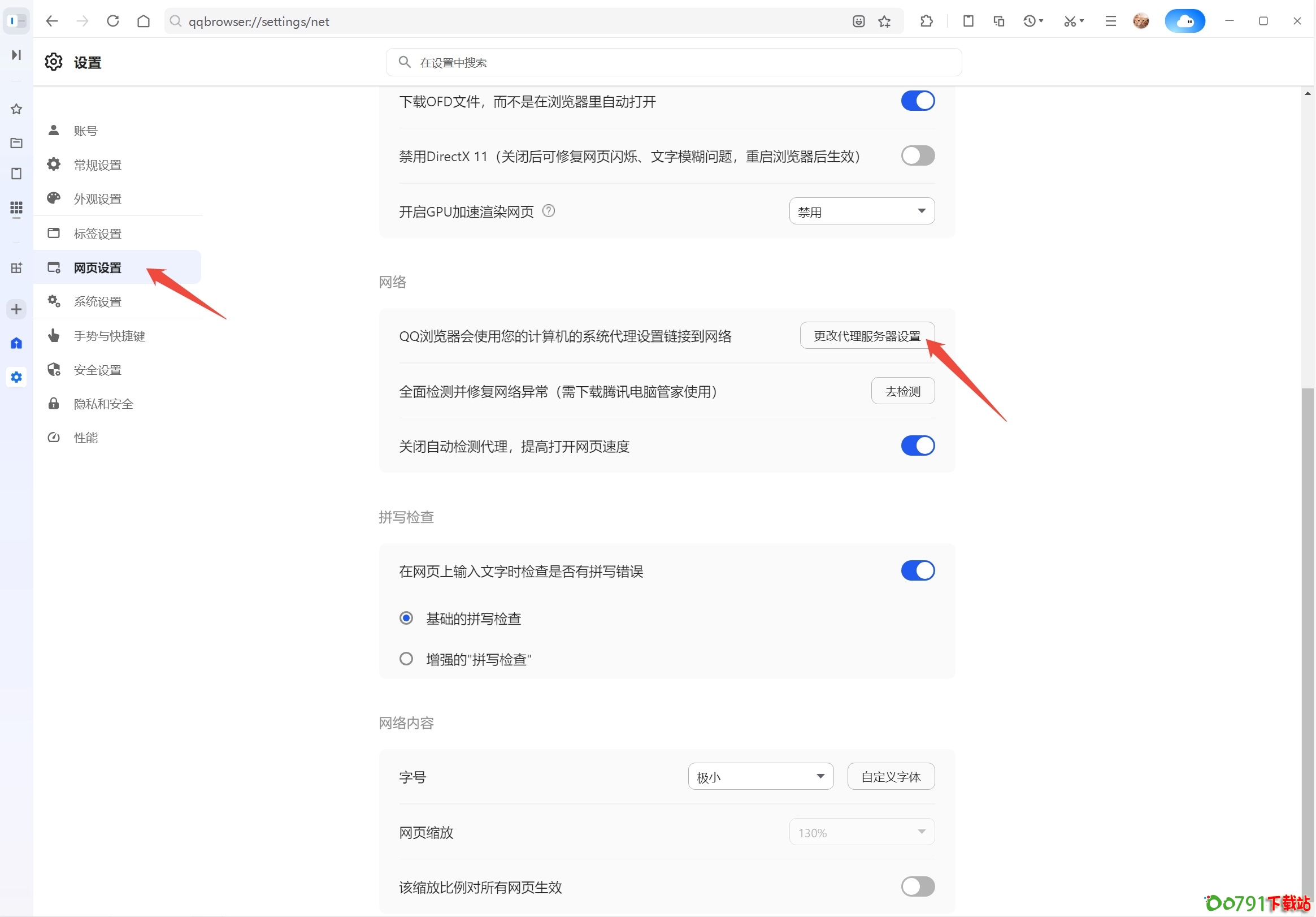Bookmark the page with the star icon
The image size is (1316, 917).
pos(884,21)
